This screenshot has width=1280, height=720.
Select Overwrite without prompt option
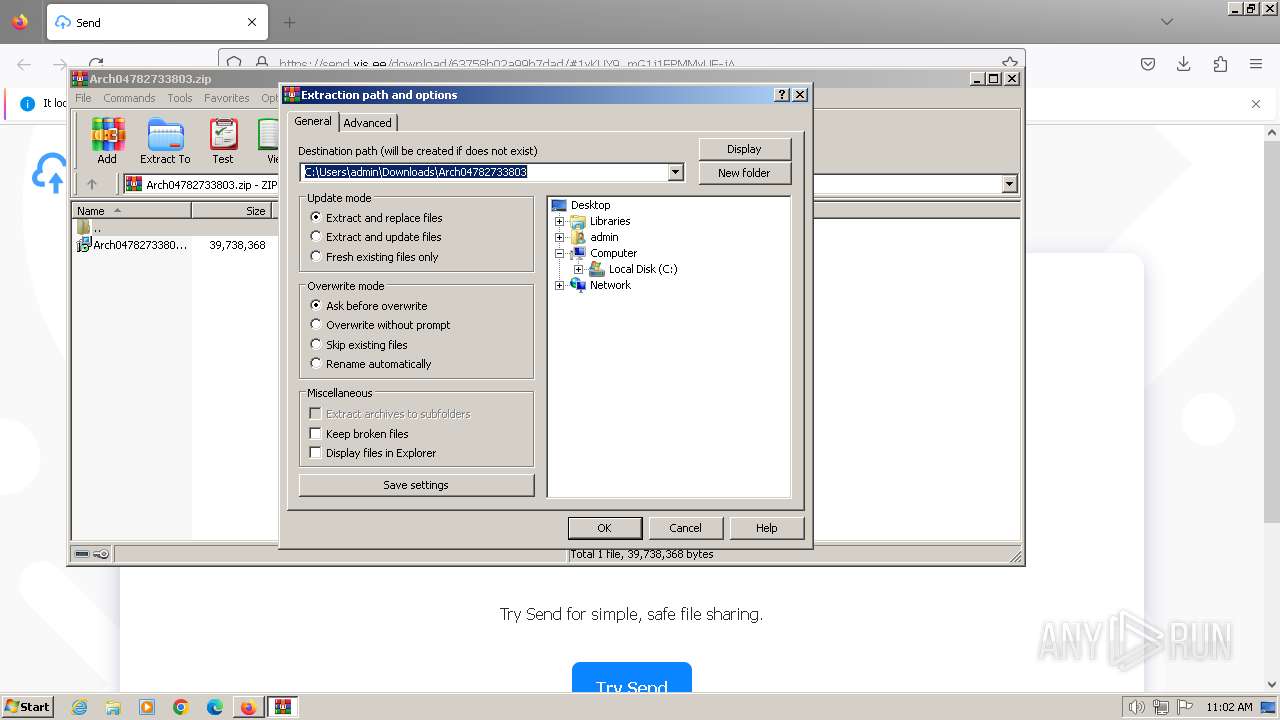(x=381, y=325)
